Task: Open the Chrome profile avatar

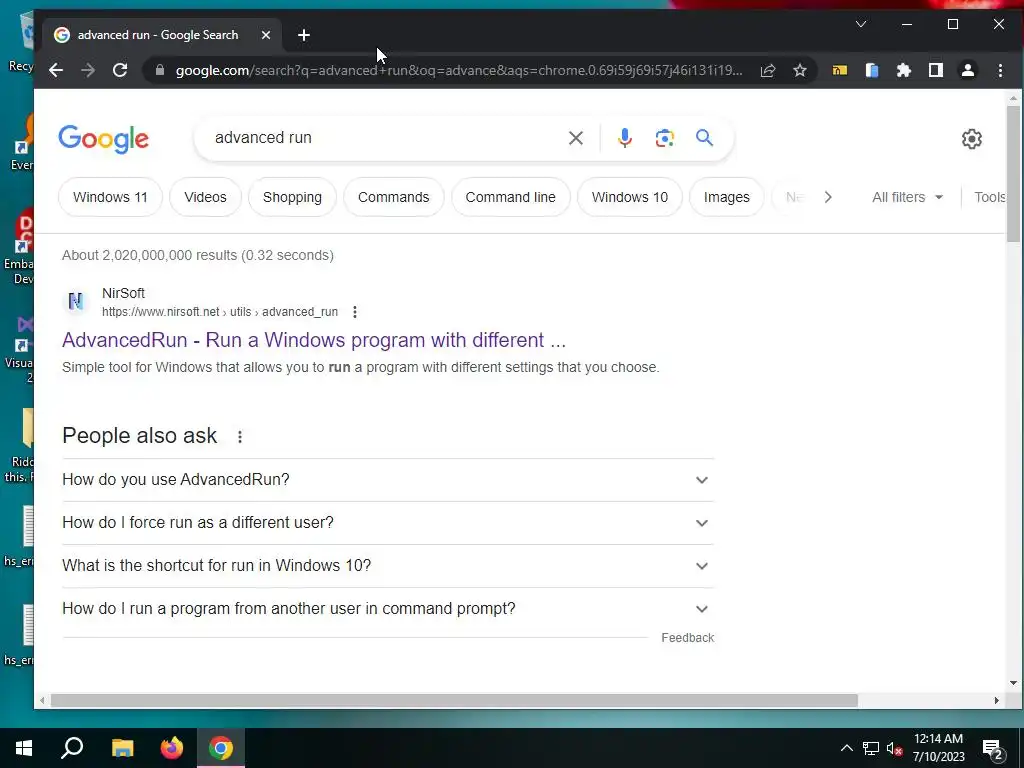Action: pos(968,71)
